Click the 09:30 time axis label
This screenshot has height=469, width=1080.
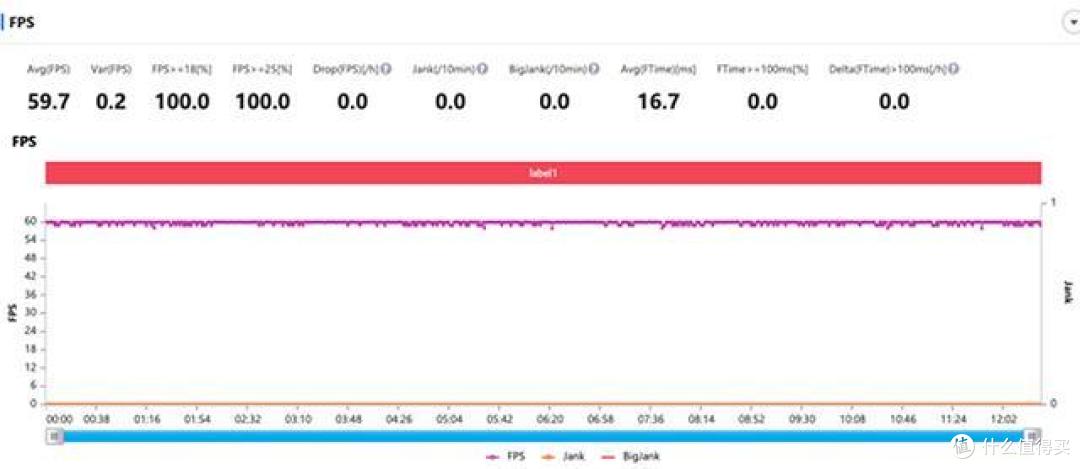tap(802, 419)
